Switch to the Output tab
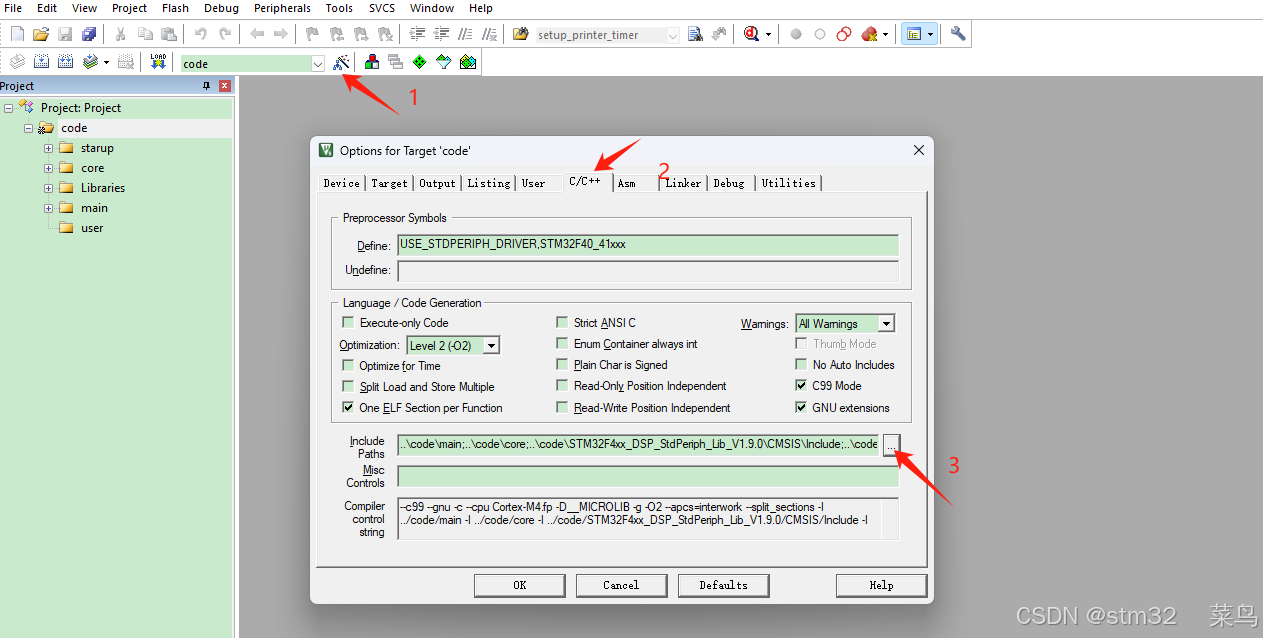1263x638 pixels. [437, 183]
